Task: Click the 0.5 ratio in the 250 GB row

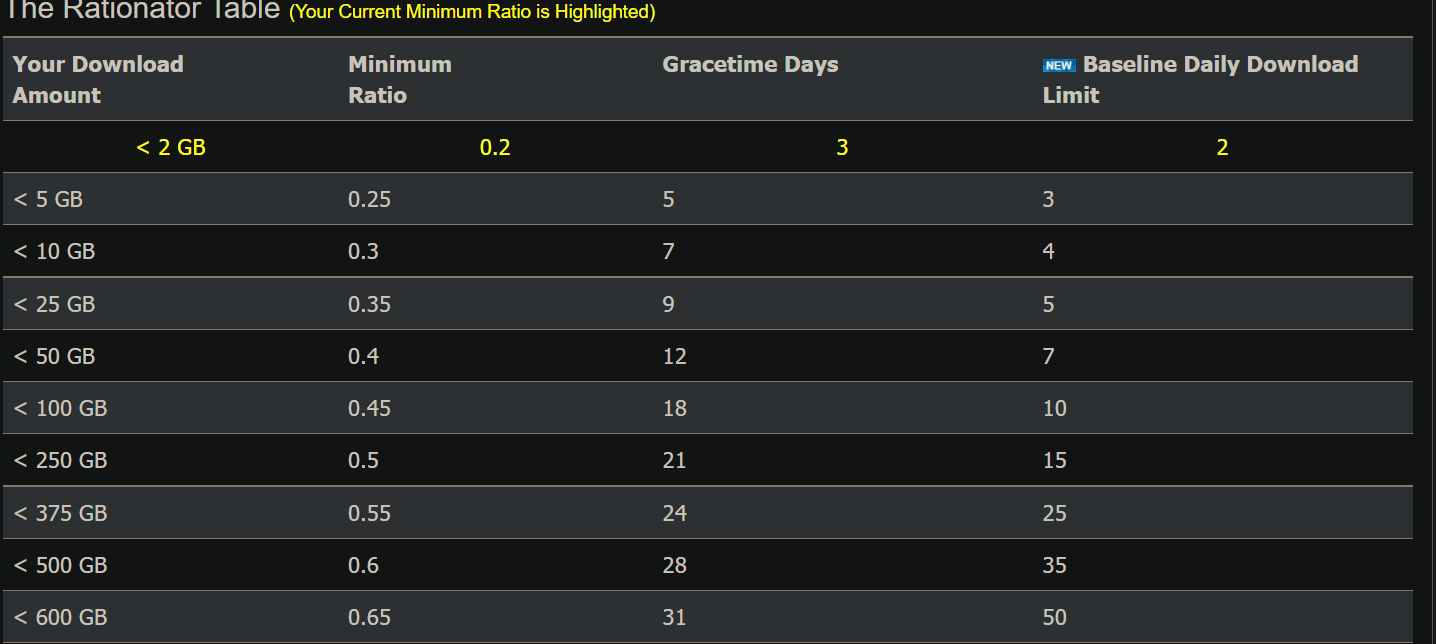Action: click(363, 461)
